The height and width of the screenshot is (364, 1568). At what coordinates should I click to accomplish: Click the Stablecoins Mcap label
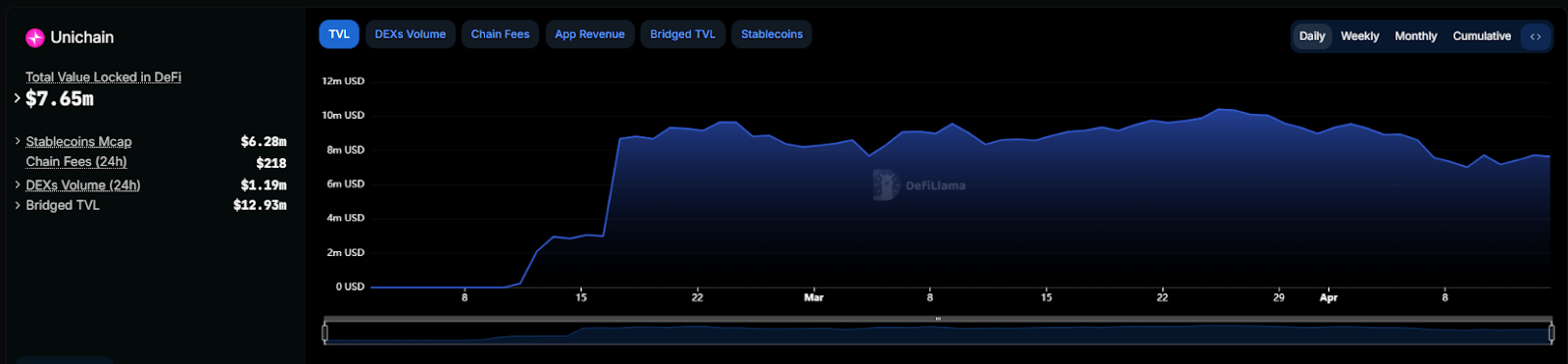78,142
